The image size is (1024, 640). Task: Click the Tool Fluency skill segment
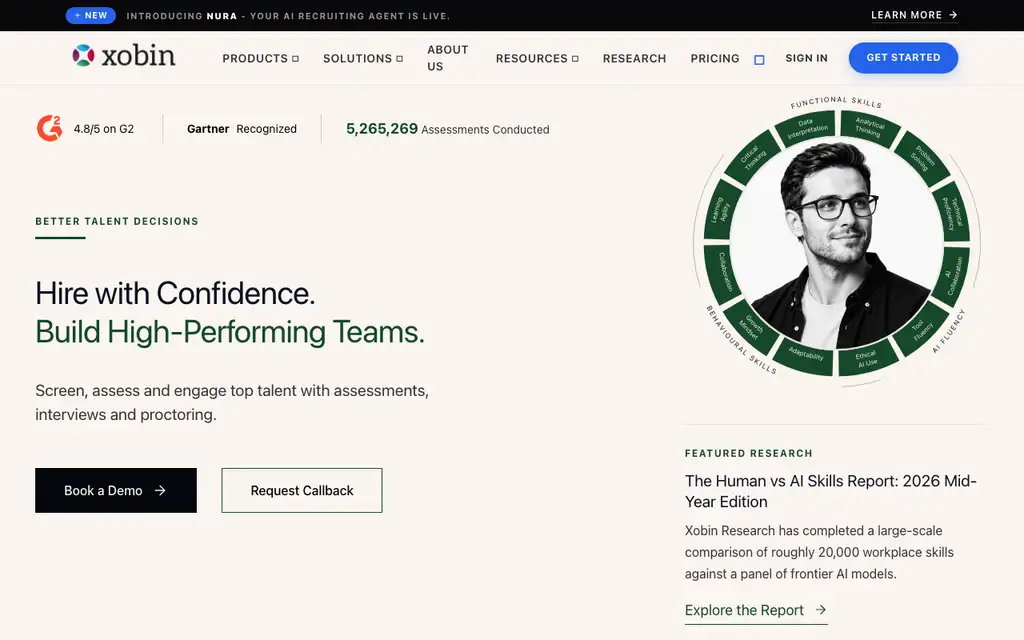point(921,328)
